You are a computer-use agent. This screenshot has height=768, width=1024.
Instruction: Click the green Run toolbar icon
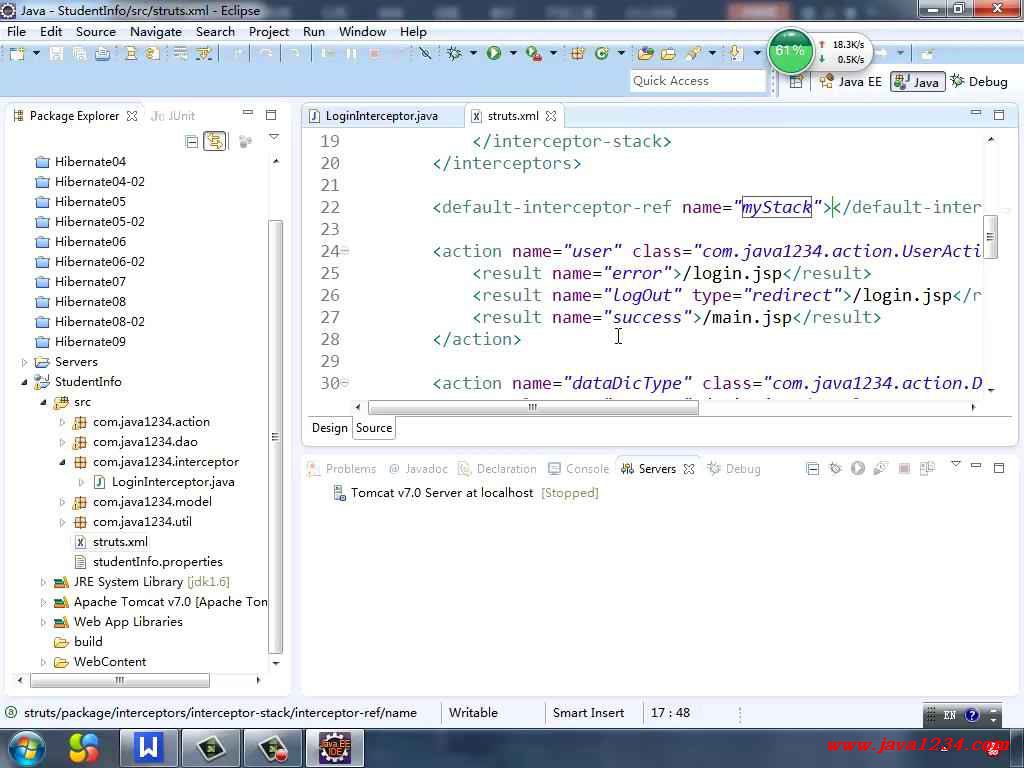pyautogui.click(x=494, y=54)
